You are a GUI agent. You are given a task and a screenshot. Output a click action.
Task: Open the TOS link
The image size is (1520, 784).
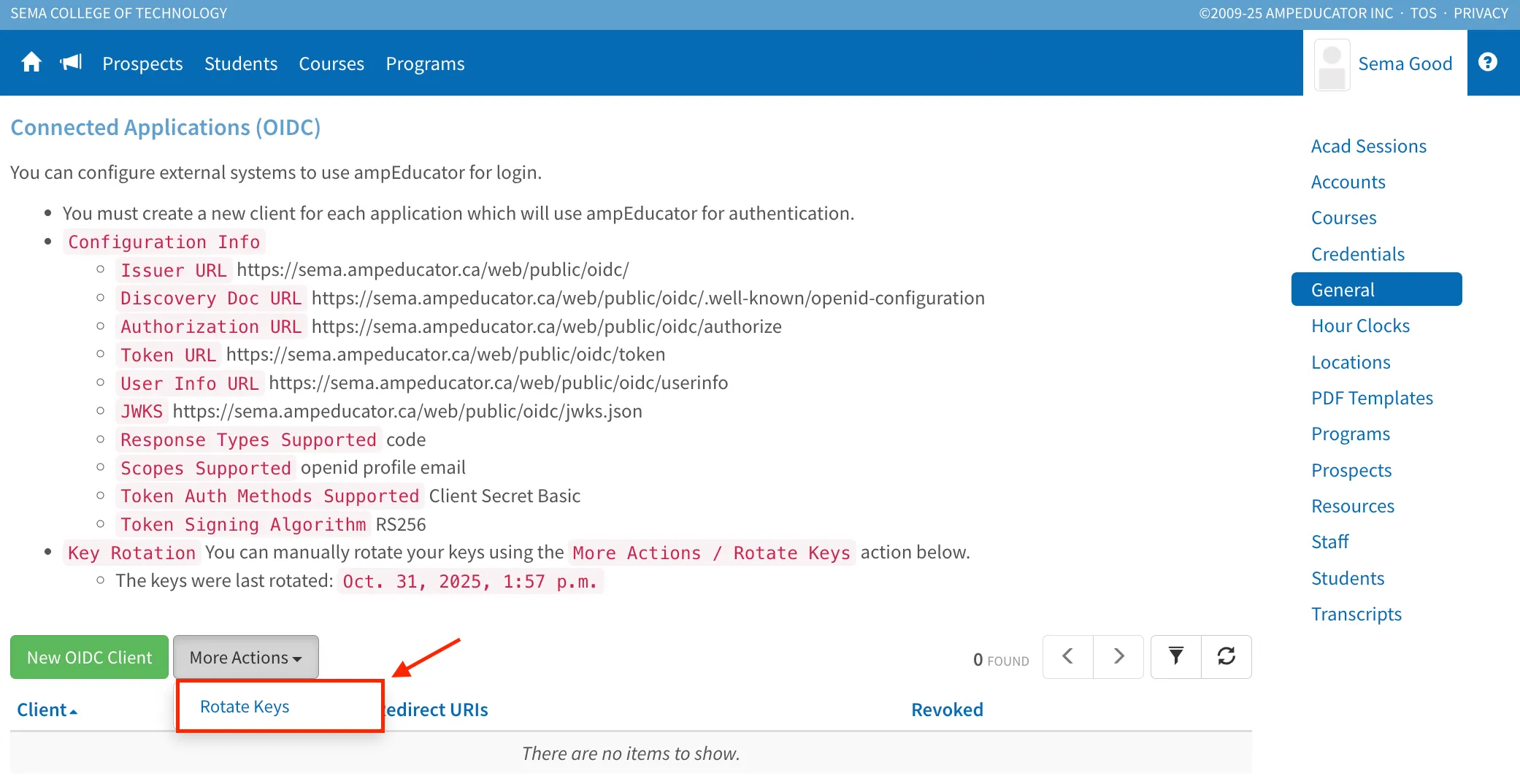click(x=1423, y=13)
